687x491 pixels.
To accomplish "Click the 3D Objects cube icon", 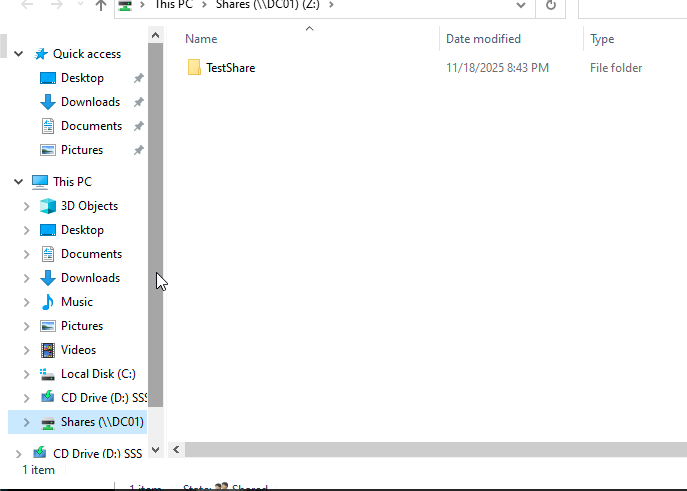I will tap(48, 206).
